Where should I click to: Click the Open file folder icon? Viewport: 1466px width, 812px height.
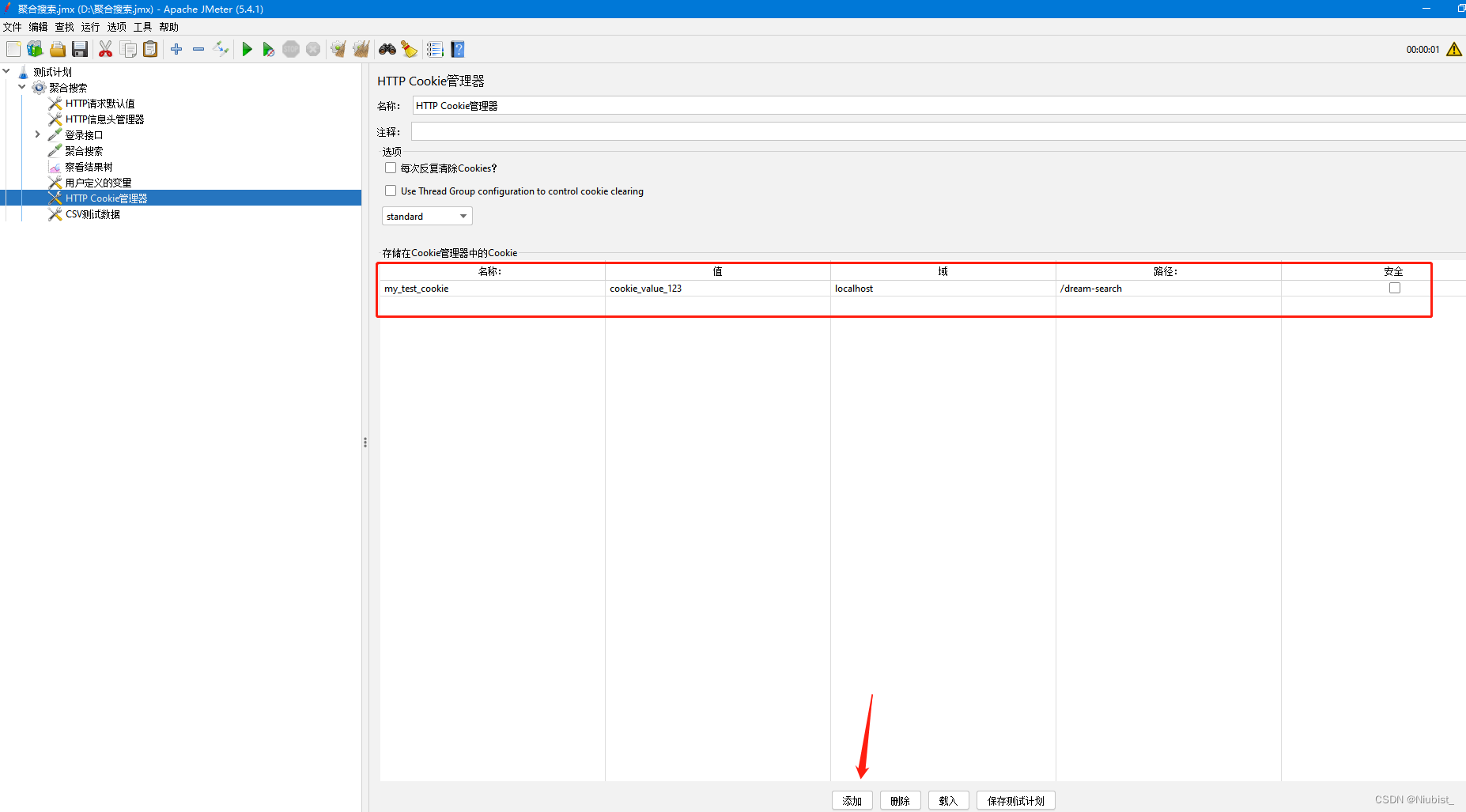(58, 49)
